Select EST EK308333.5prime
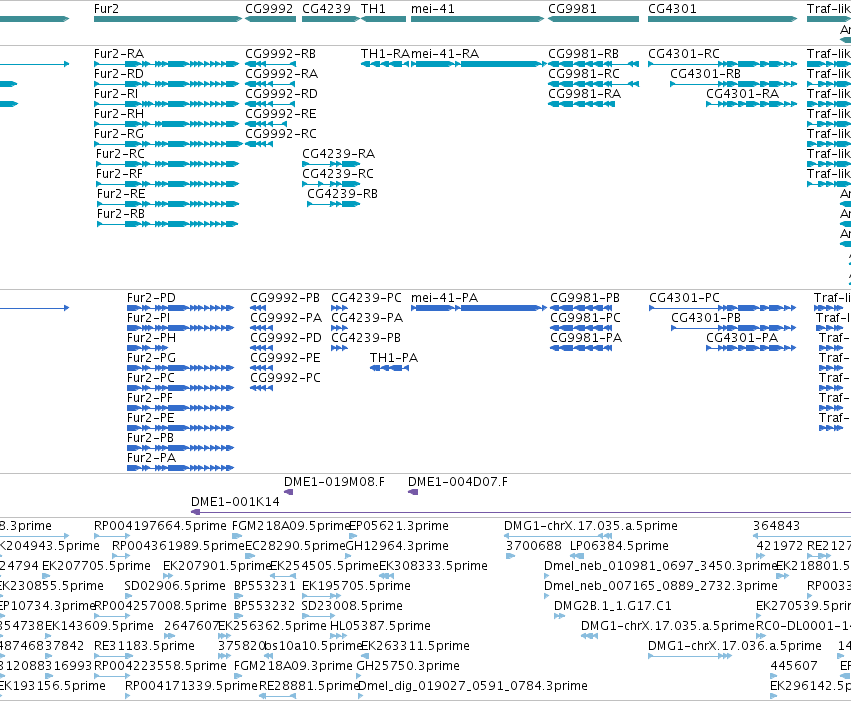The height and width of the screenshot is (701, 851). [x=386, y=576]
